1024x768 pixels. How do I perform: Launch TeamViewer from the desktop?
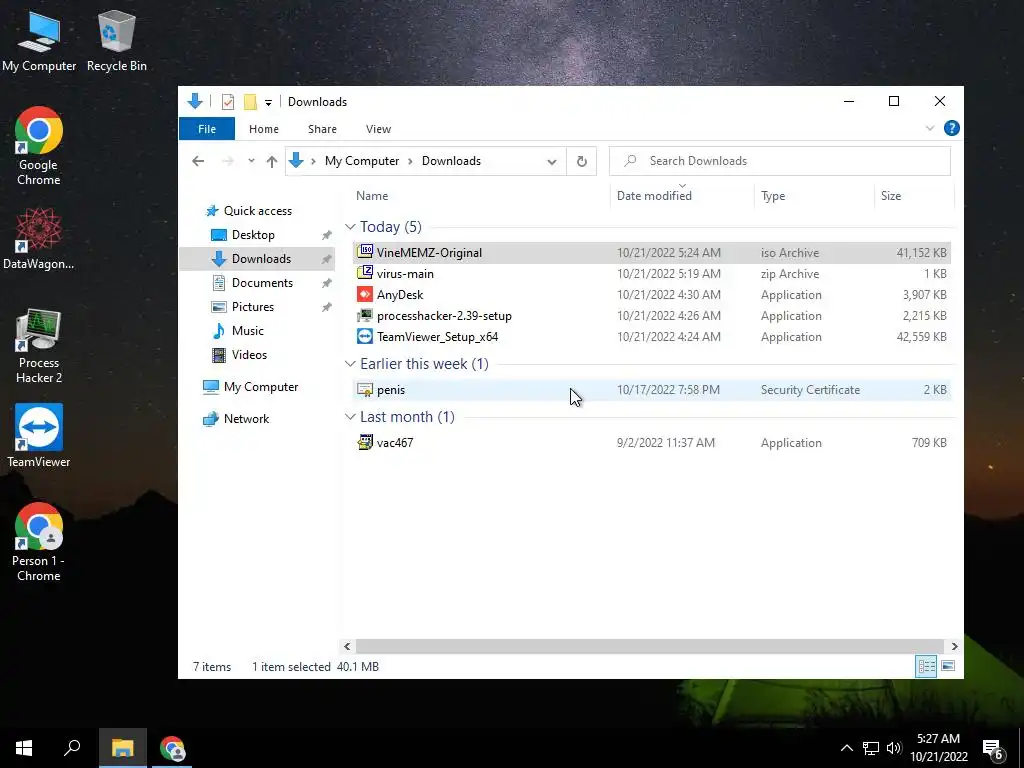[x=39, y=436]
